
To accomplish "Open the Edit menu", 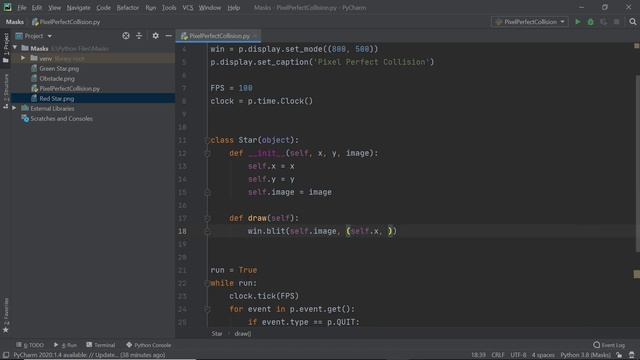I will 37,7.
